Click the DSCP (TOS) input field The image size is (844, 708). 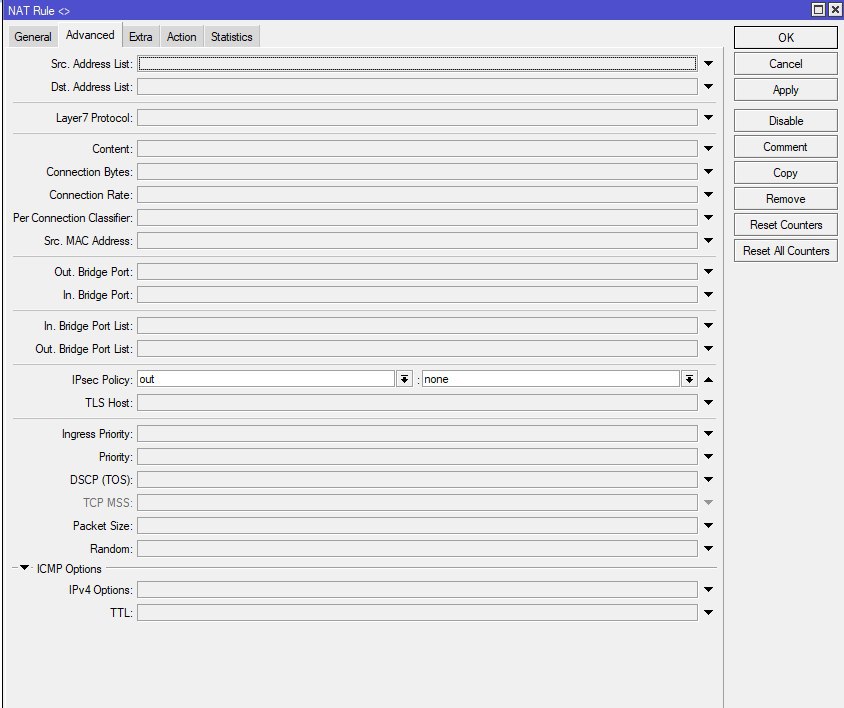pyautogui.click(x=417, y=479)
